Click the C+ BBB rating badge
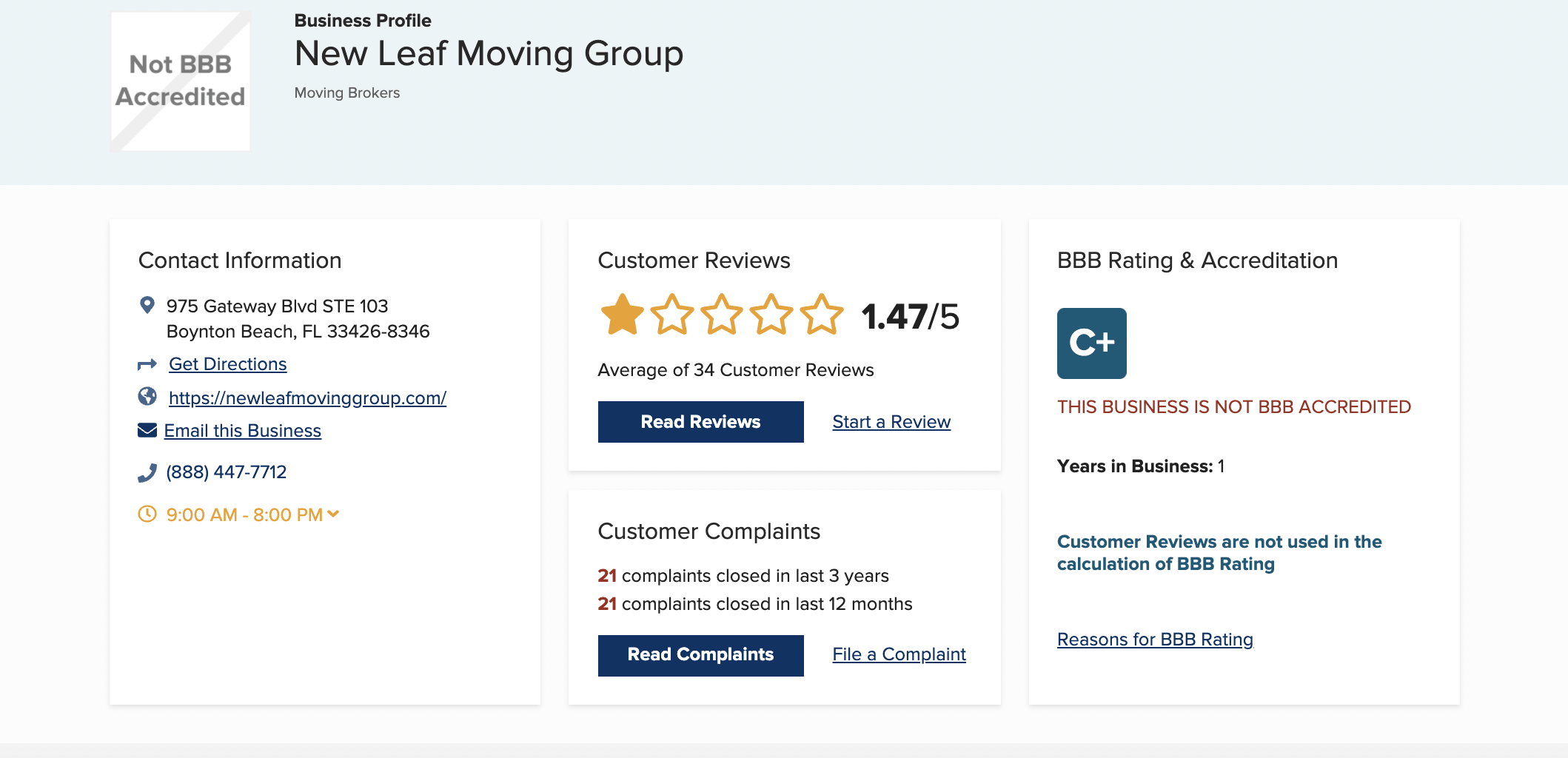This screenshot has height=758, width=1568. 1091,343
